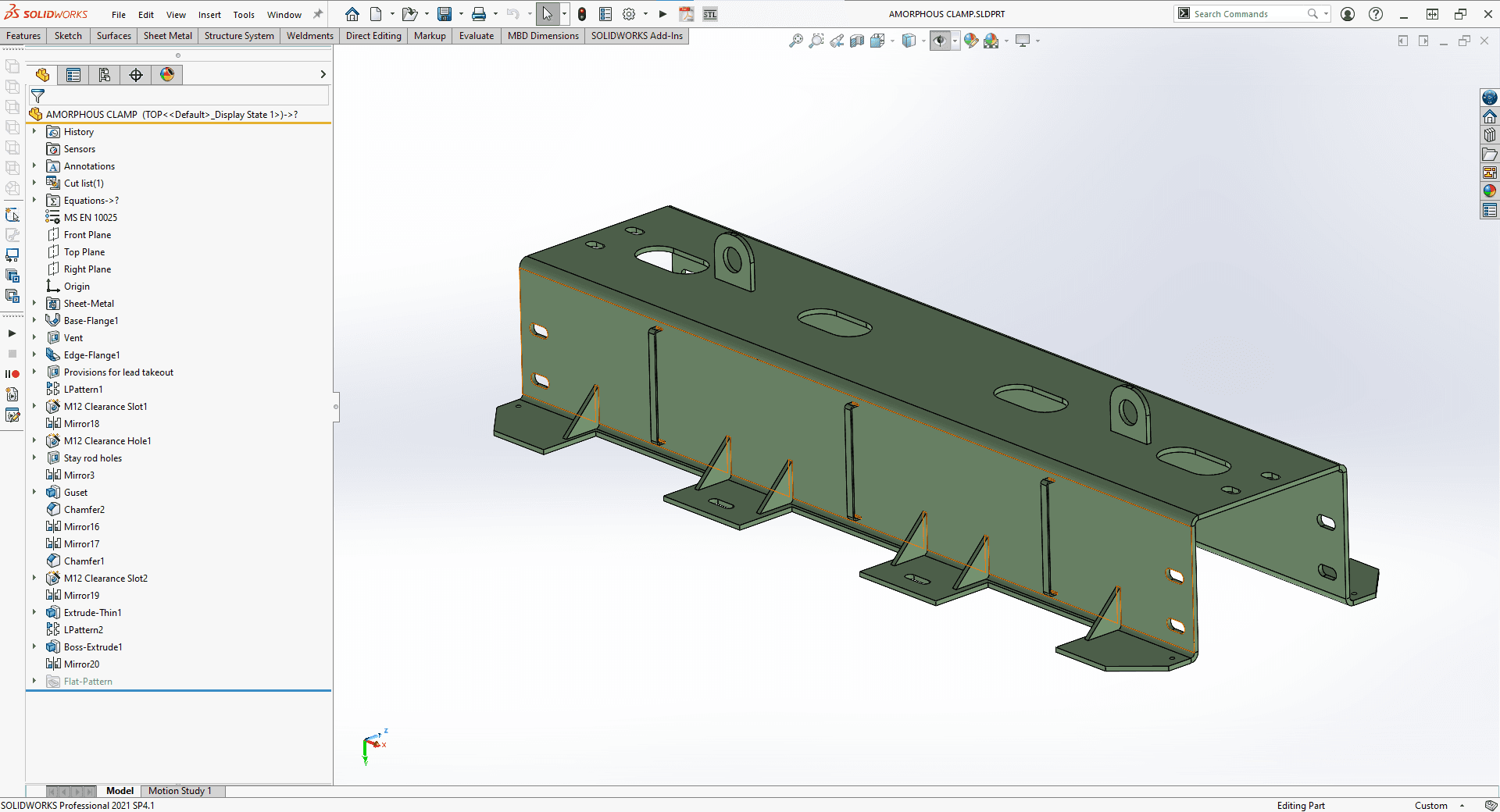Open the Appearances, Scenes and Decals pane
Viewport: 1500px width, 812px height.
tap(1490, 191)
